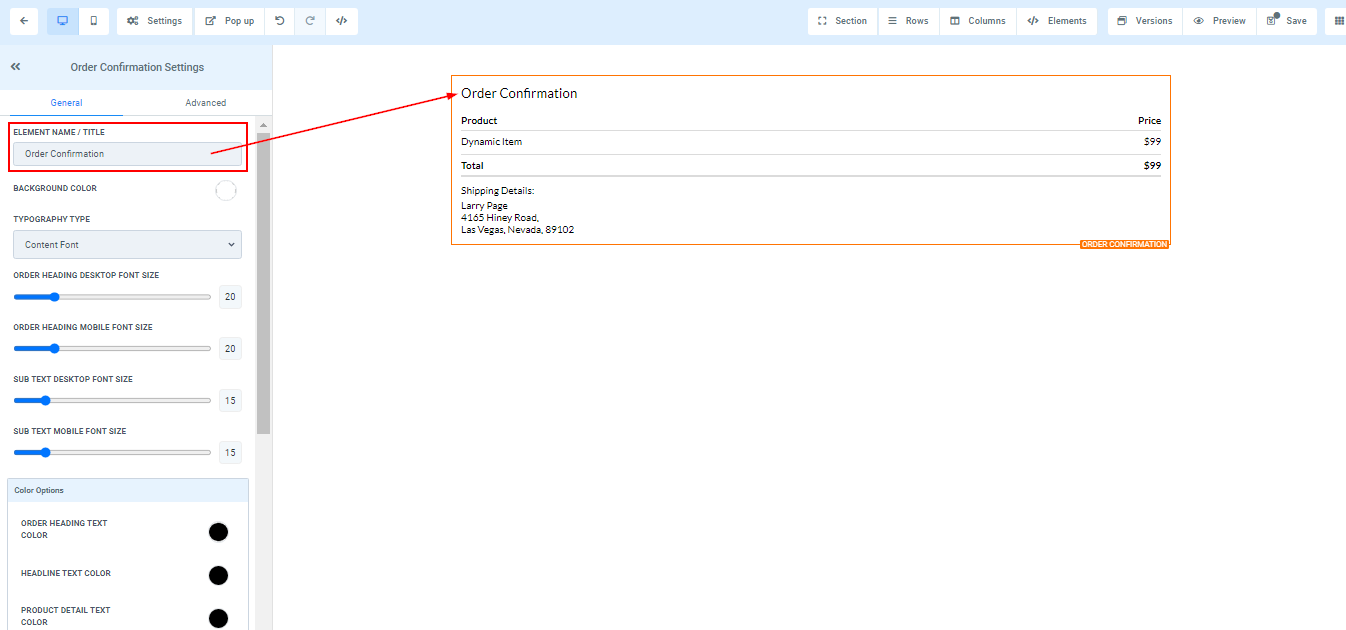1346x630 pixels.
Task: Open the Advanced tab
Action: (205, 103)
